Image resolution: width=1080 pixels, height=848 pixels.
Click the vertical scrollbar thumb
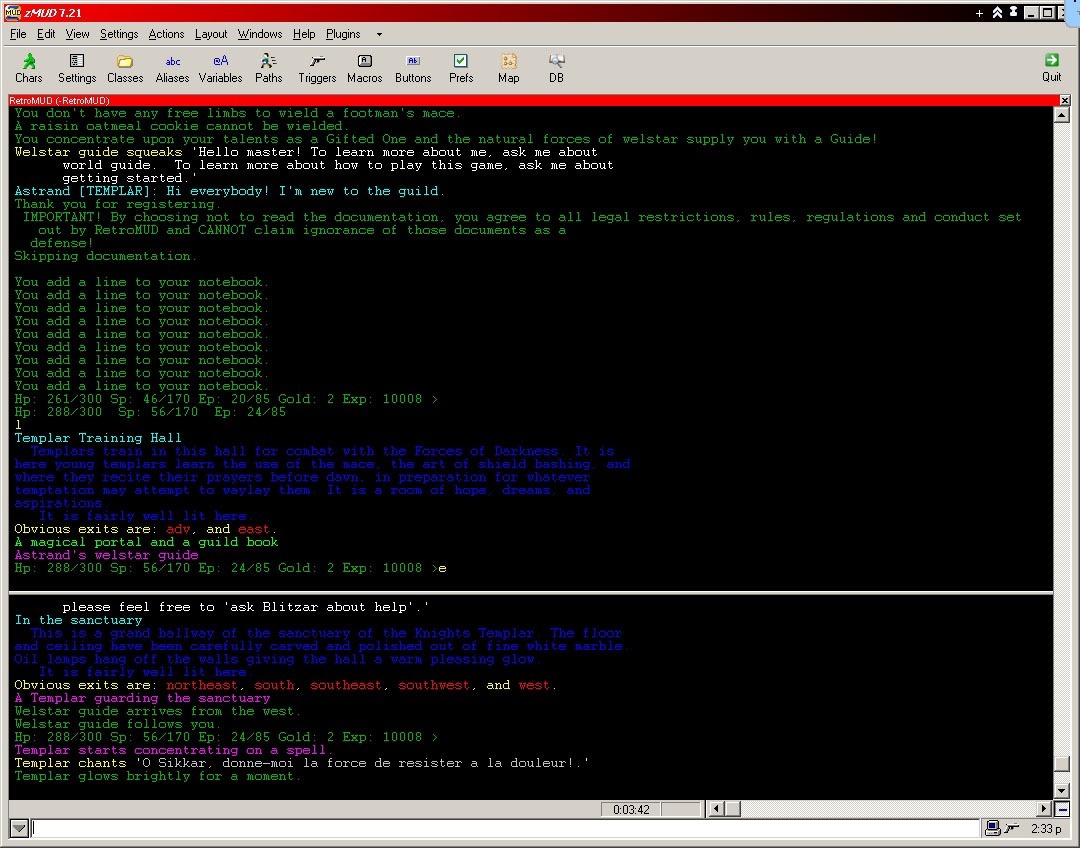[x=1061, y=764]
